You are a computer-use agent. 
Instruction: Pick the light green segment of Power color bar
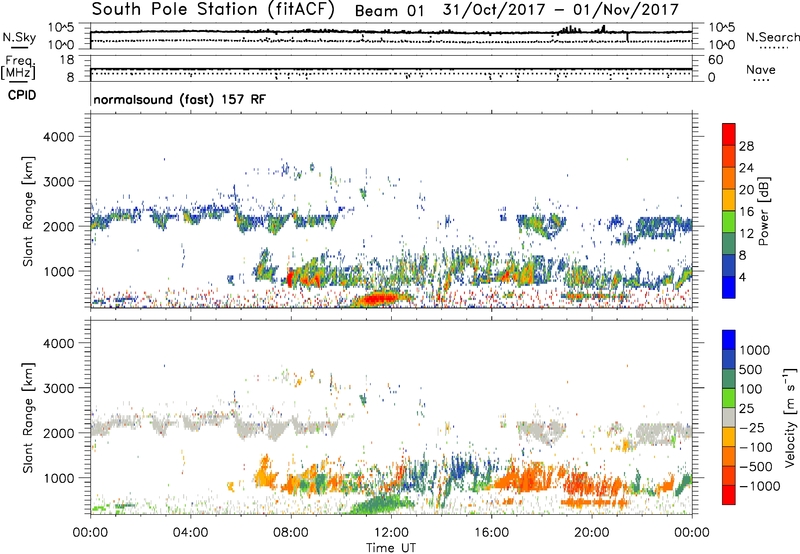point(729,222)
